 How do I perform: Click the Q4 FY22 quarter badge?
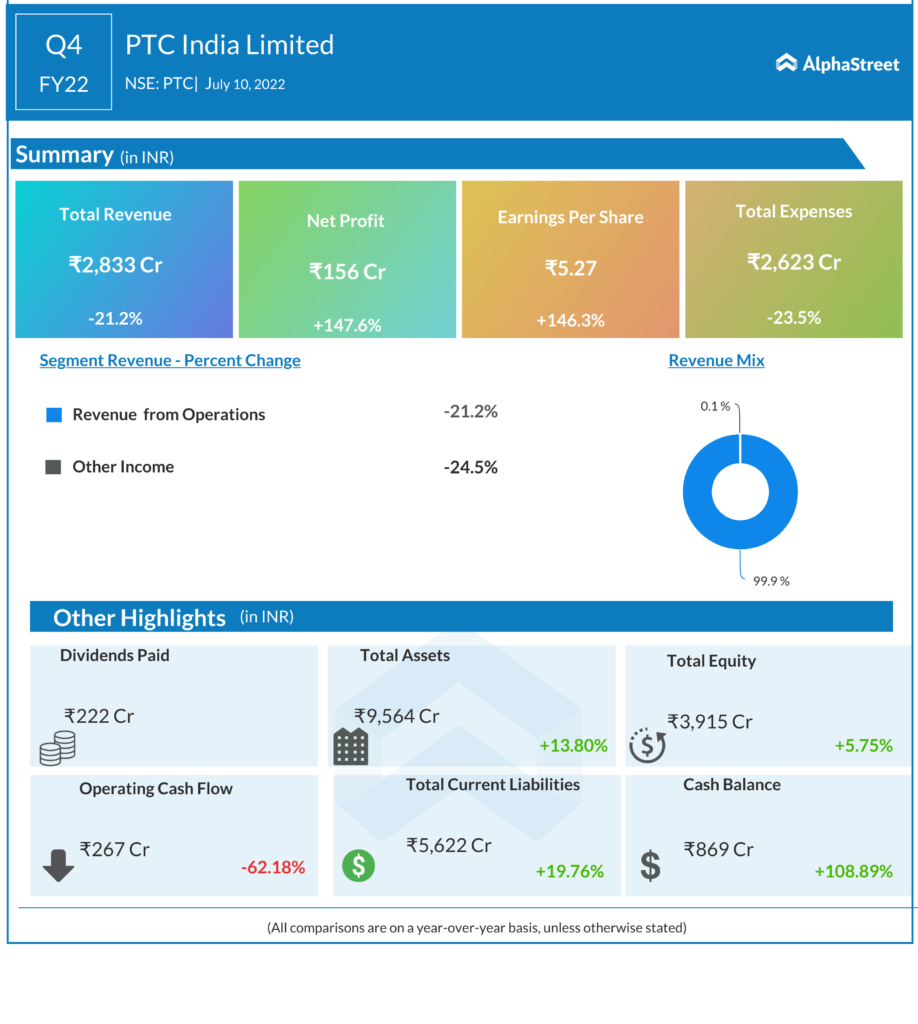64,63
